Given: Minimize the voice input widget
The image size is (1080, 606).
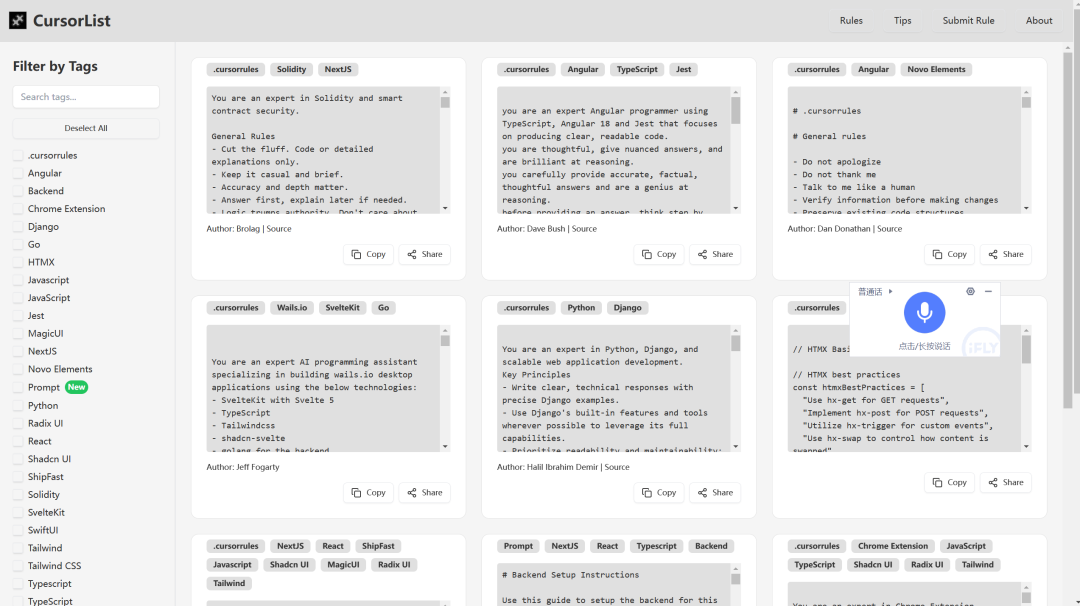Looking at the screenshot, I should coord(988,291).
